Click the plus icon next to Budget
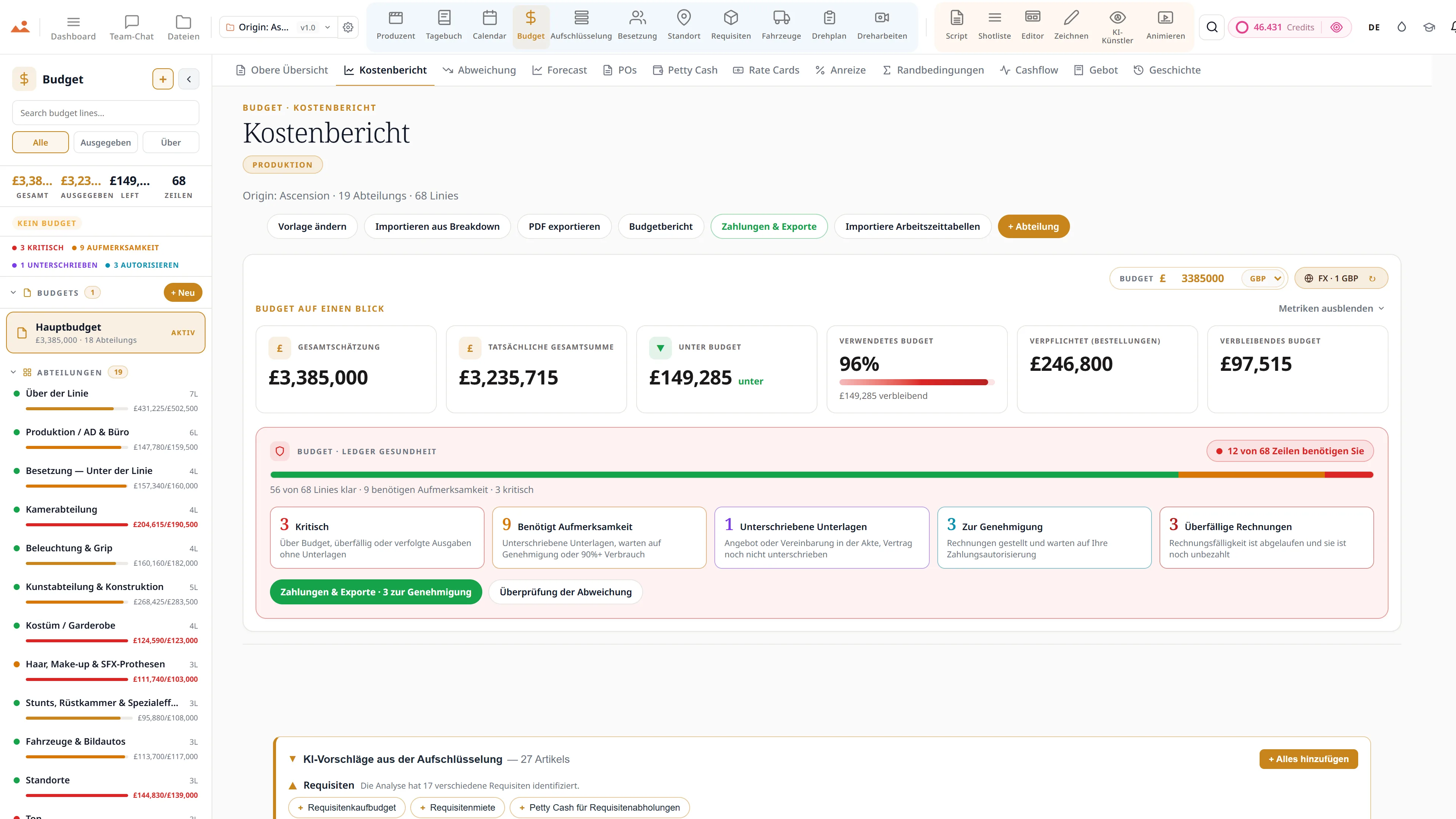 [x=163, y=79]
